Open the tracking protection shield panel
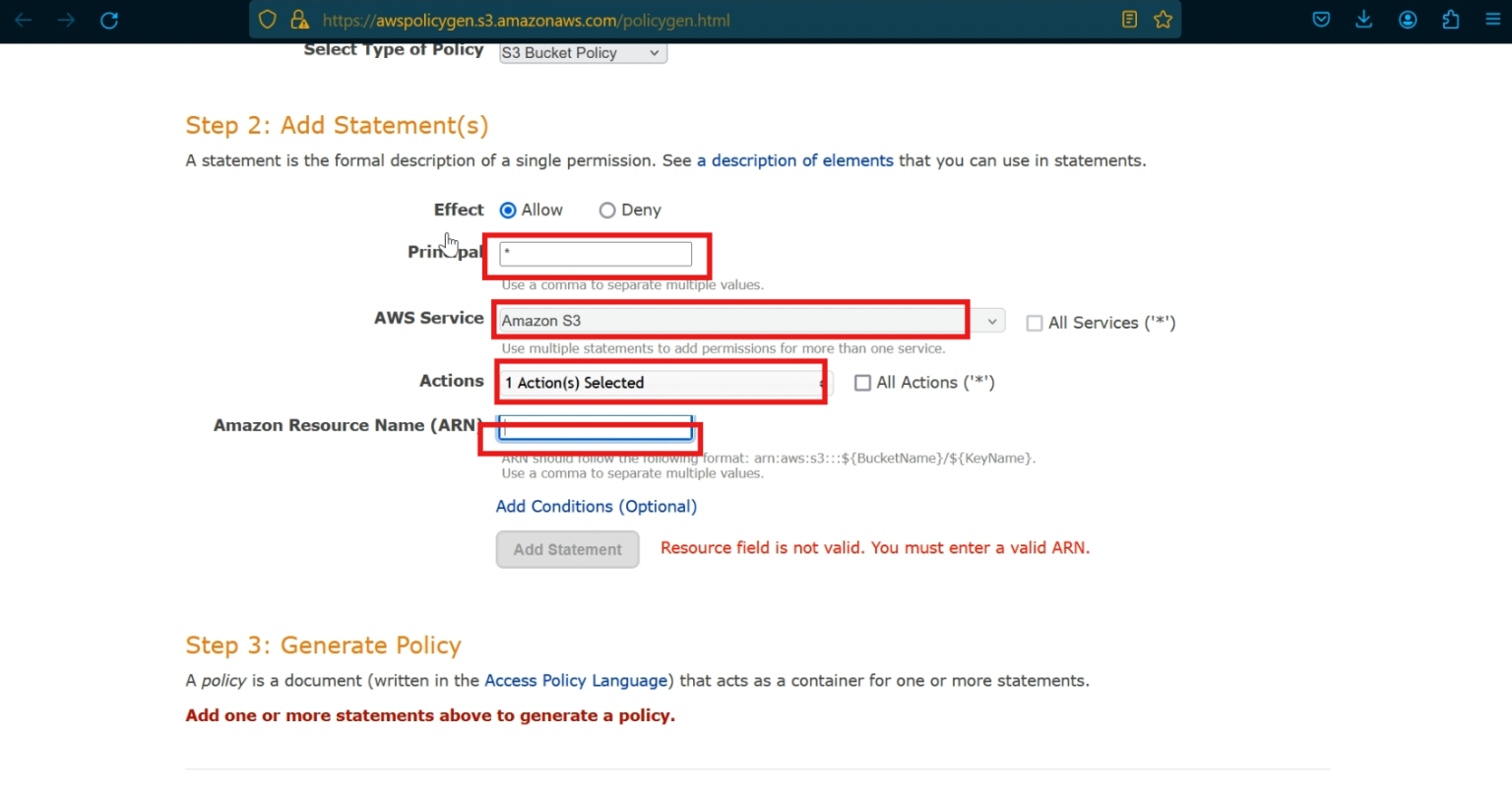 tap(267, 19)
